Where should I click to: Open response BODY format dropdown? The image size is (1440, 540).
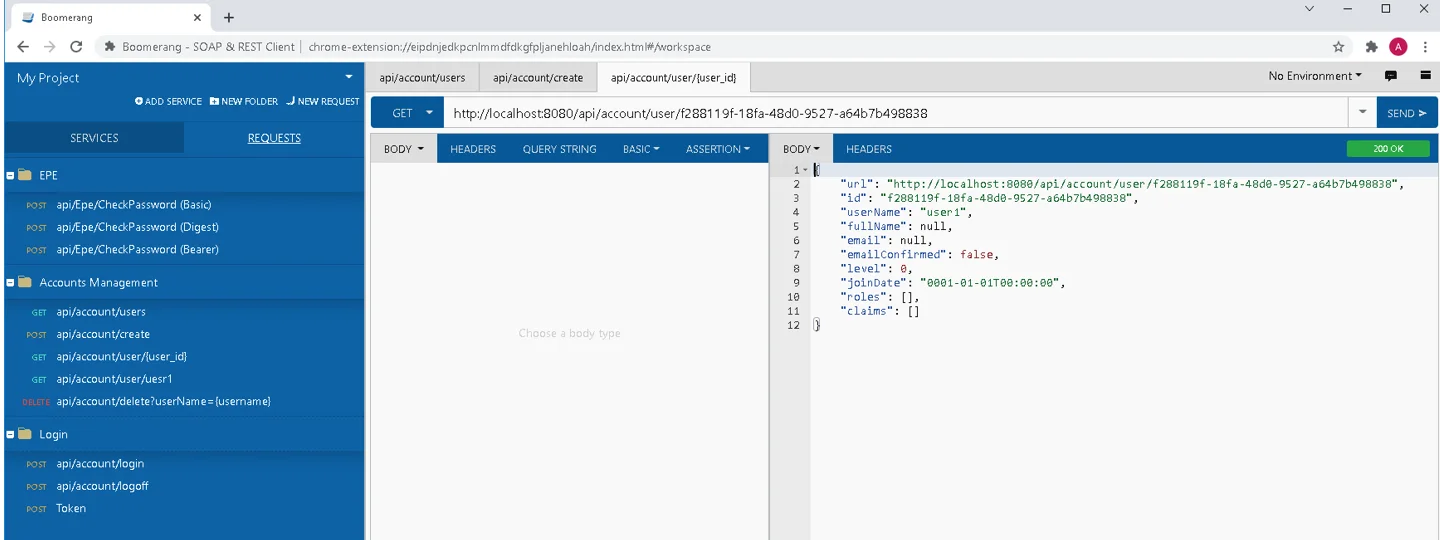tap(801, 149)
